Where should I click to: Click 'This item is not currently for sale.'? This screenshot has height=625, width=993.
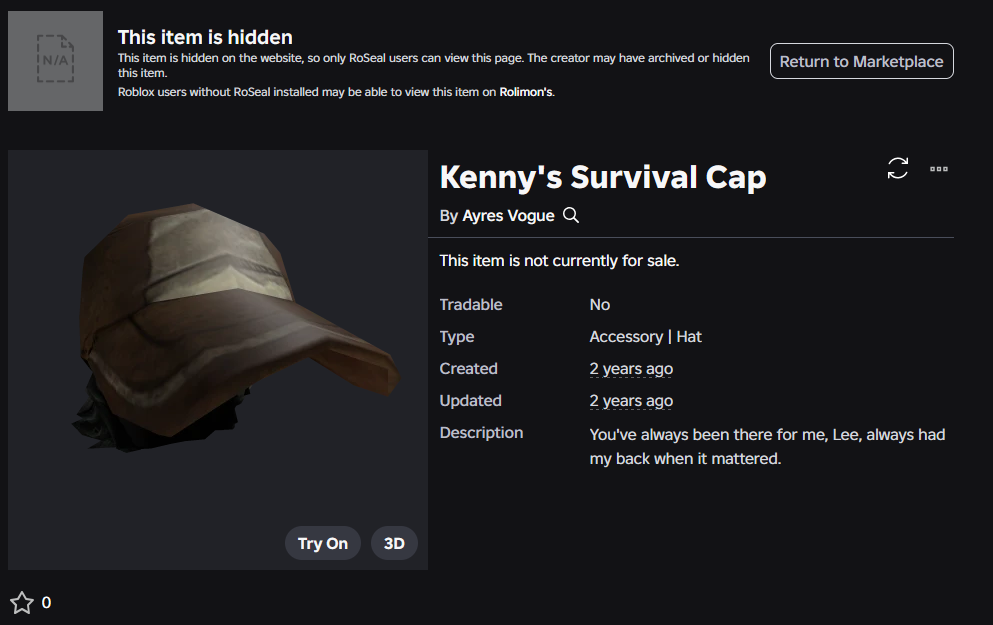click(x=559, y=260)
